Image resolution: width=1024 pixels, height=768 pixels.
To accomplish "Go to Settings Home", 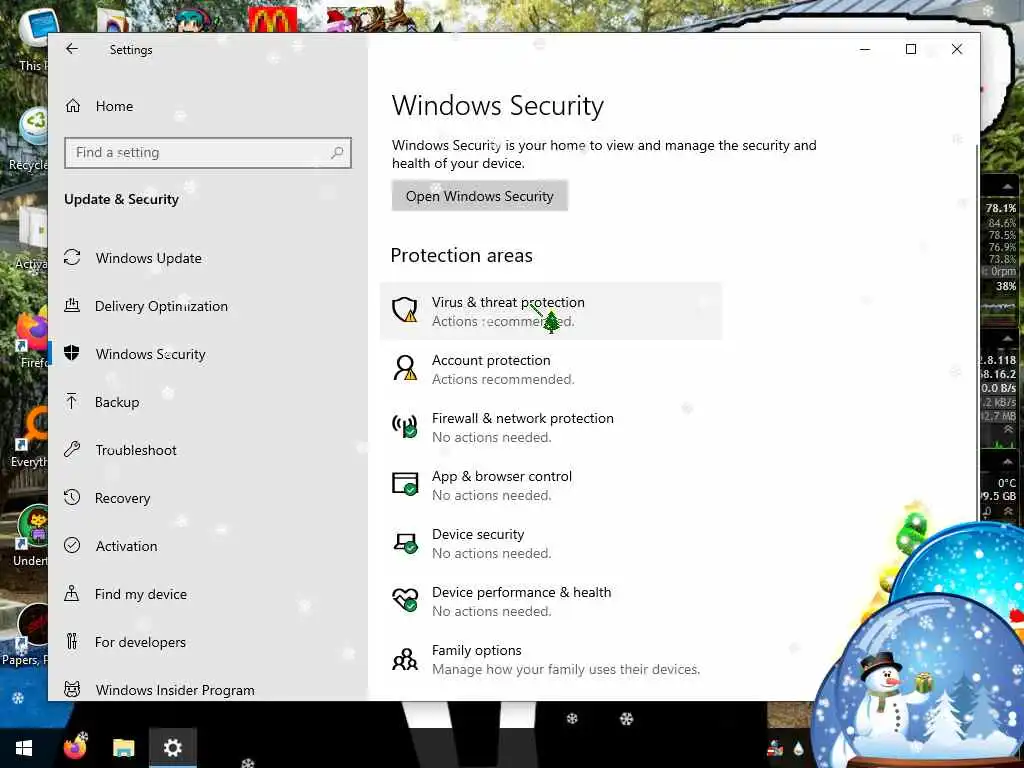I will click(114, 106).
